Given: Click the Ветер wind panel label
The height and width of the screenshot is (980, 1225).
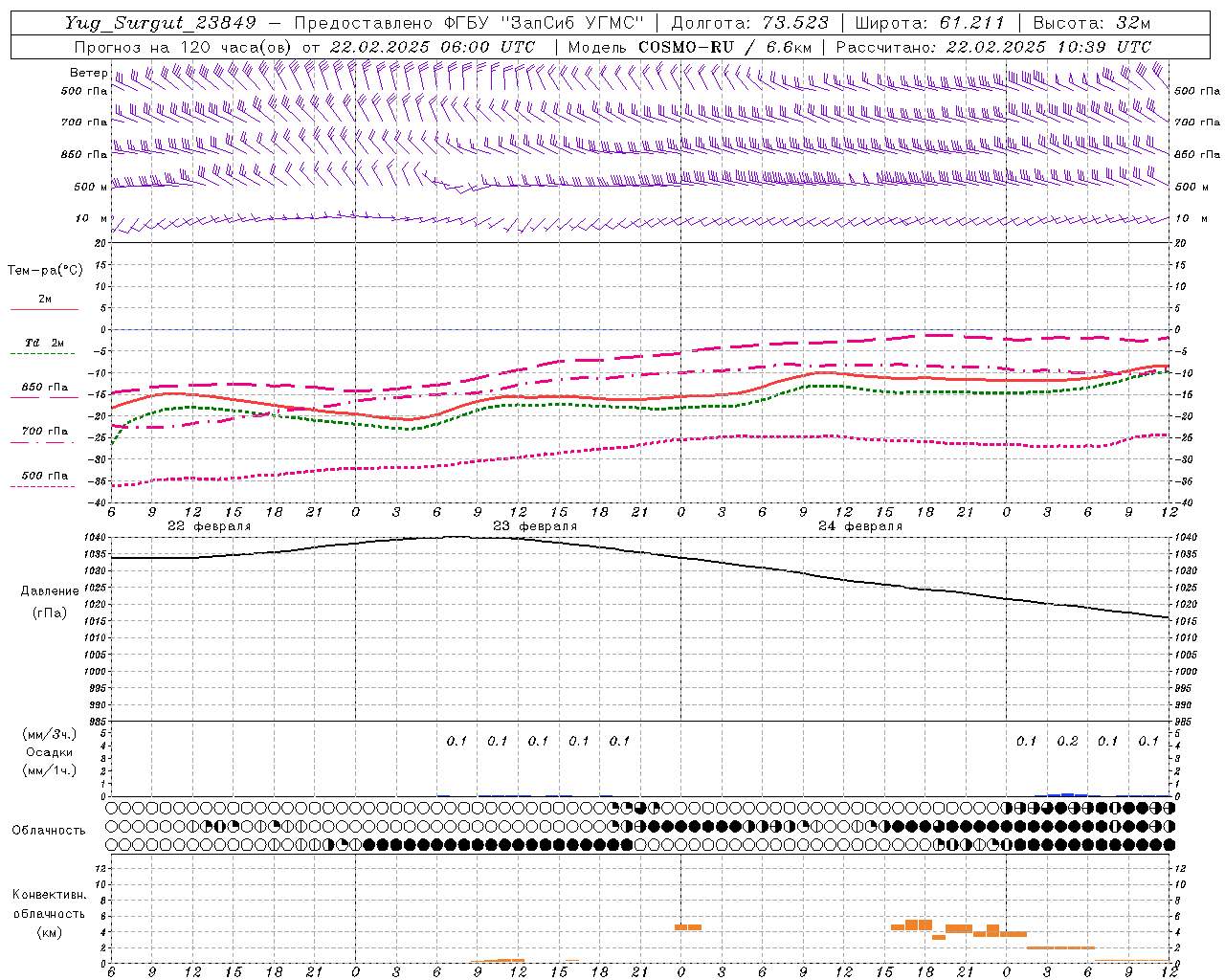Looking at the screenshot, I should tap(89, 73).
